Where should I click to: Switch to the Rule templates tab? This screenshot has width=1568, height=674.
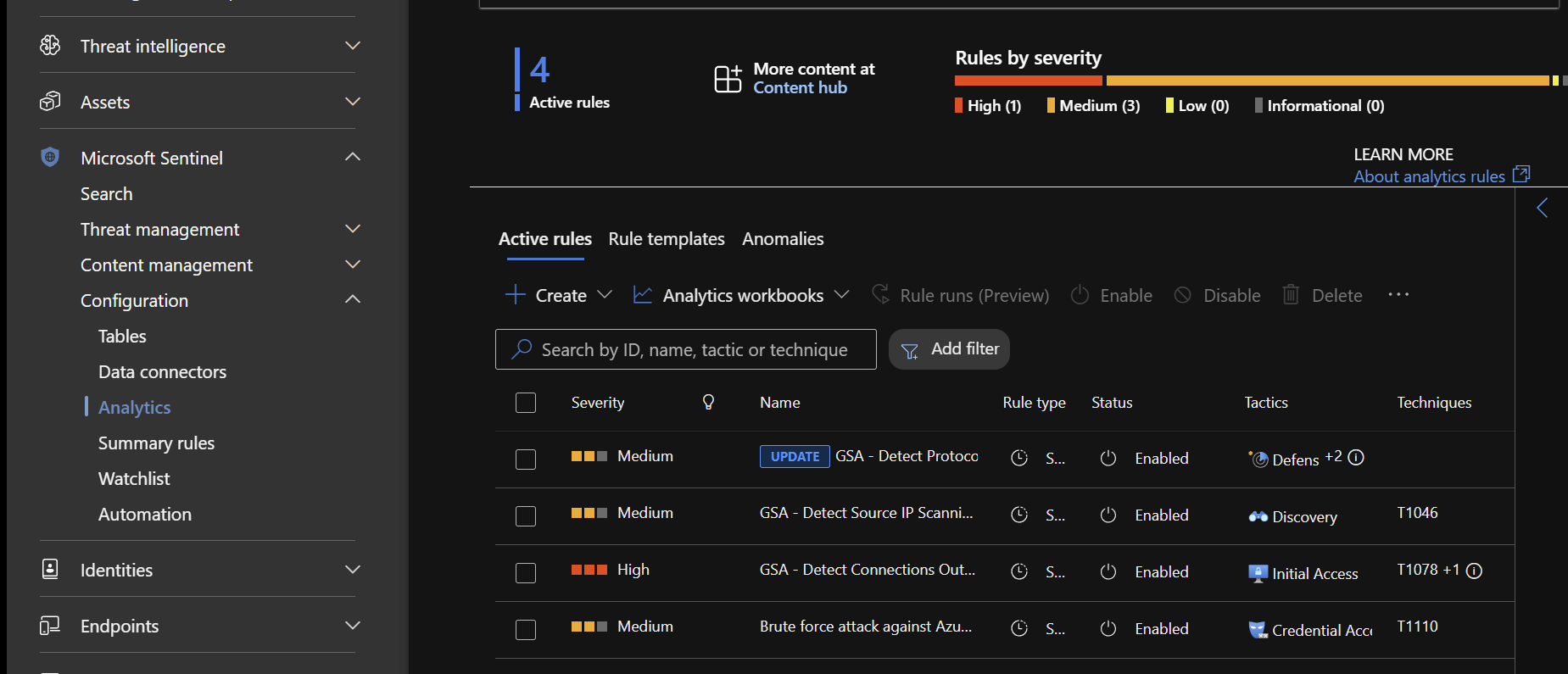(x=667, y=239)
